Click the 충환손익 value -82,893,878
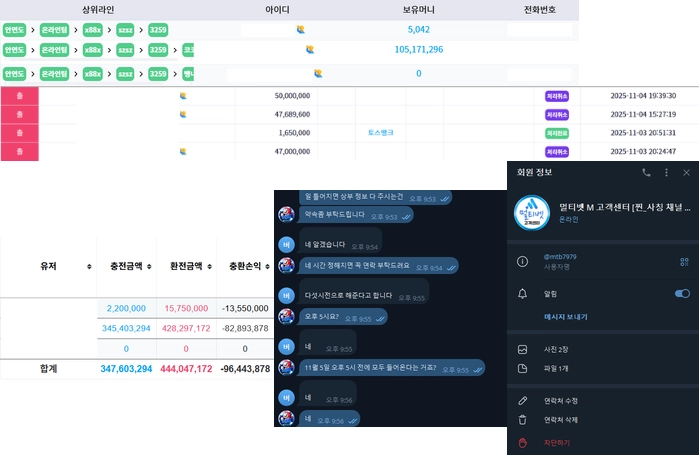The height and width of the screenshot is (455, 699). [245, 328]
